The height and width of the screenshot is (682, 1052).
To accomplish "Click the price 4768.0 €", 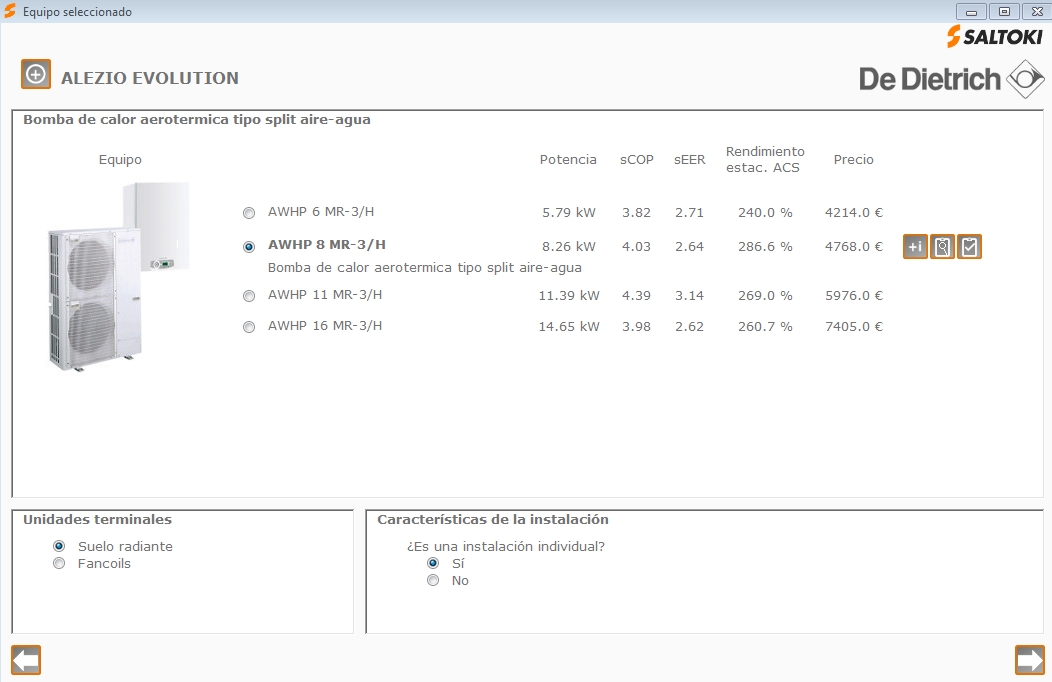I will click(853, 247).
